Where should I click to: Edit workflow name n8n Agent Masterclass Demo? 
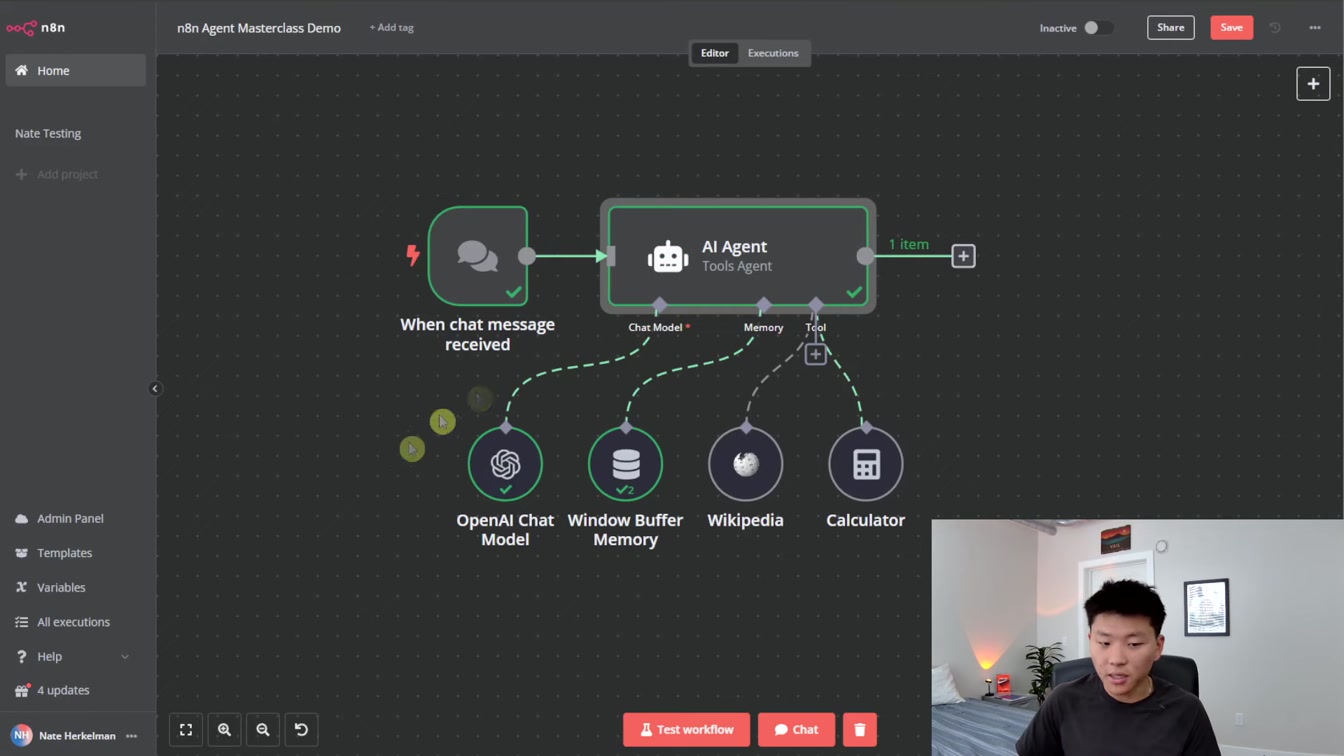coord(259,28)
